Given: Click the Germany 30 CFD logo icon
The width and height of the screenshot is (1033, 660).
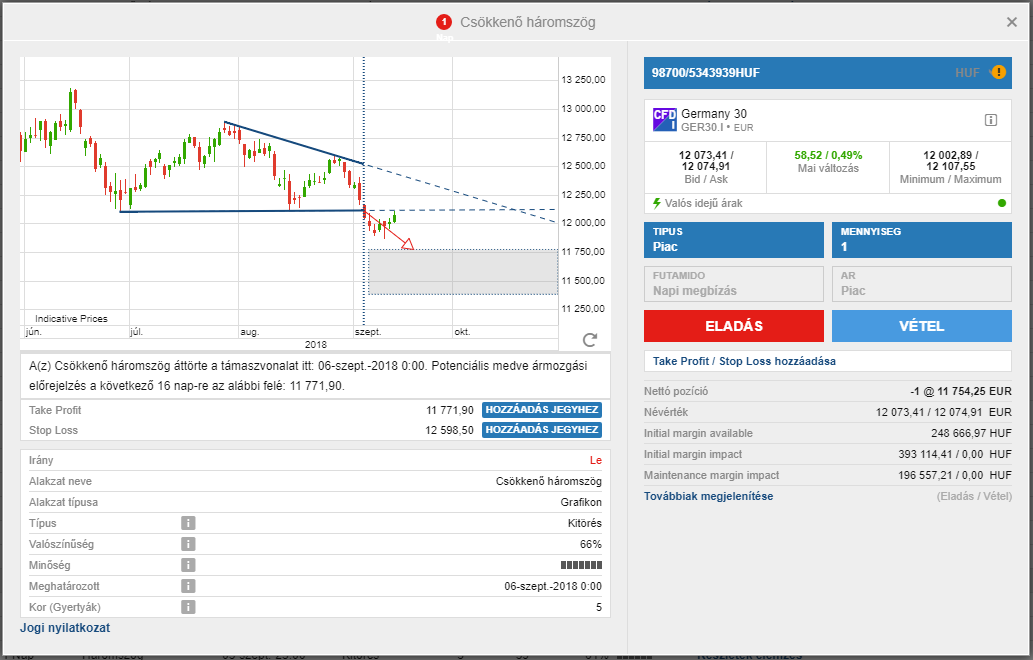Looking at the screenshot, I should [664, 120].
